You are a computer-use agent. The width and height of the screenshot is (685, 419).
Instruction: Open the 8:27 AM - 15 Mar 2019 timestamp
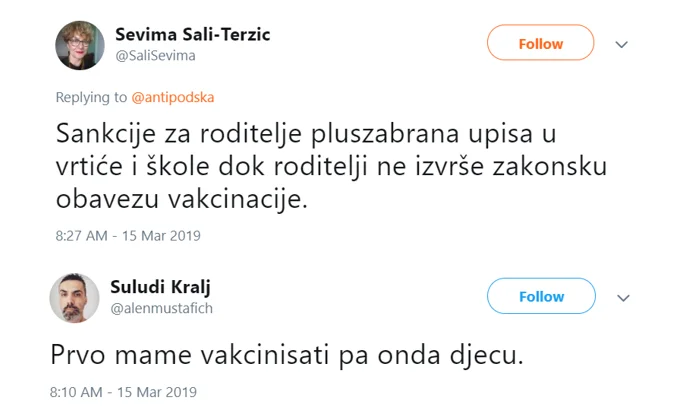click(x=128, y=236)
